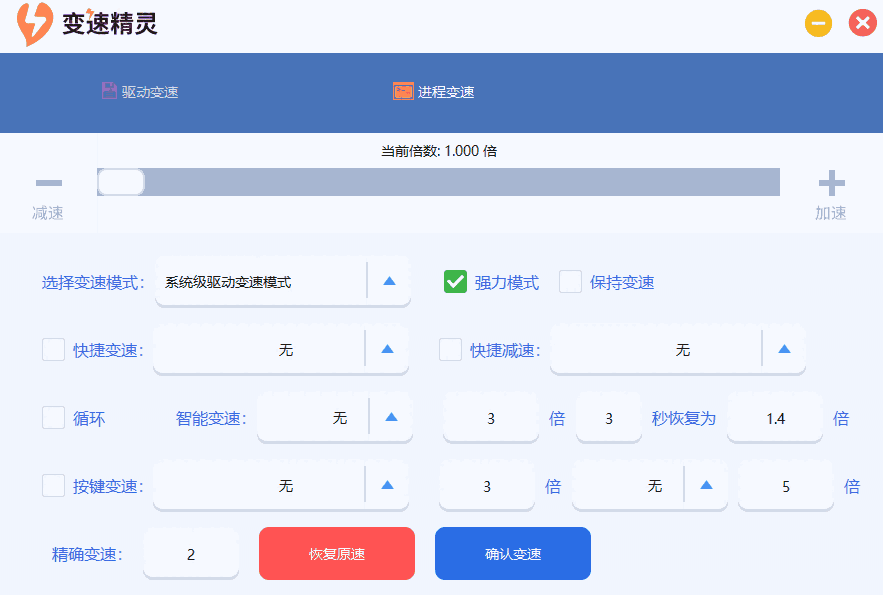Screen dimensions: 883x595
Task: Expand the 快捷变速 dropdown
Action: (x=390, y=350)
